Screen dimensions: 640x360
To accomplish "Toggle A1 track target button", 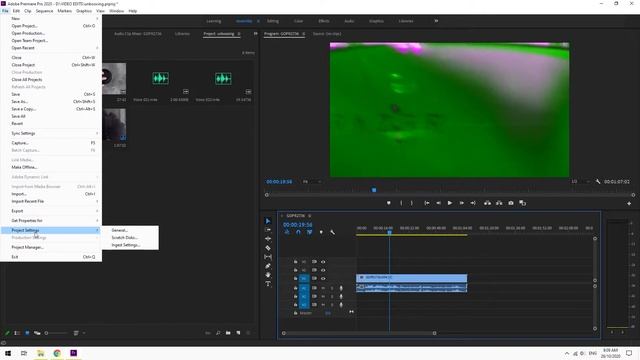I will 304,288.
